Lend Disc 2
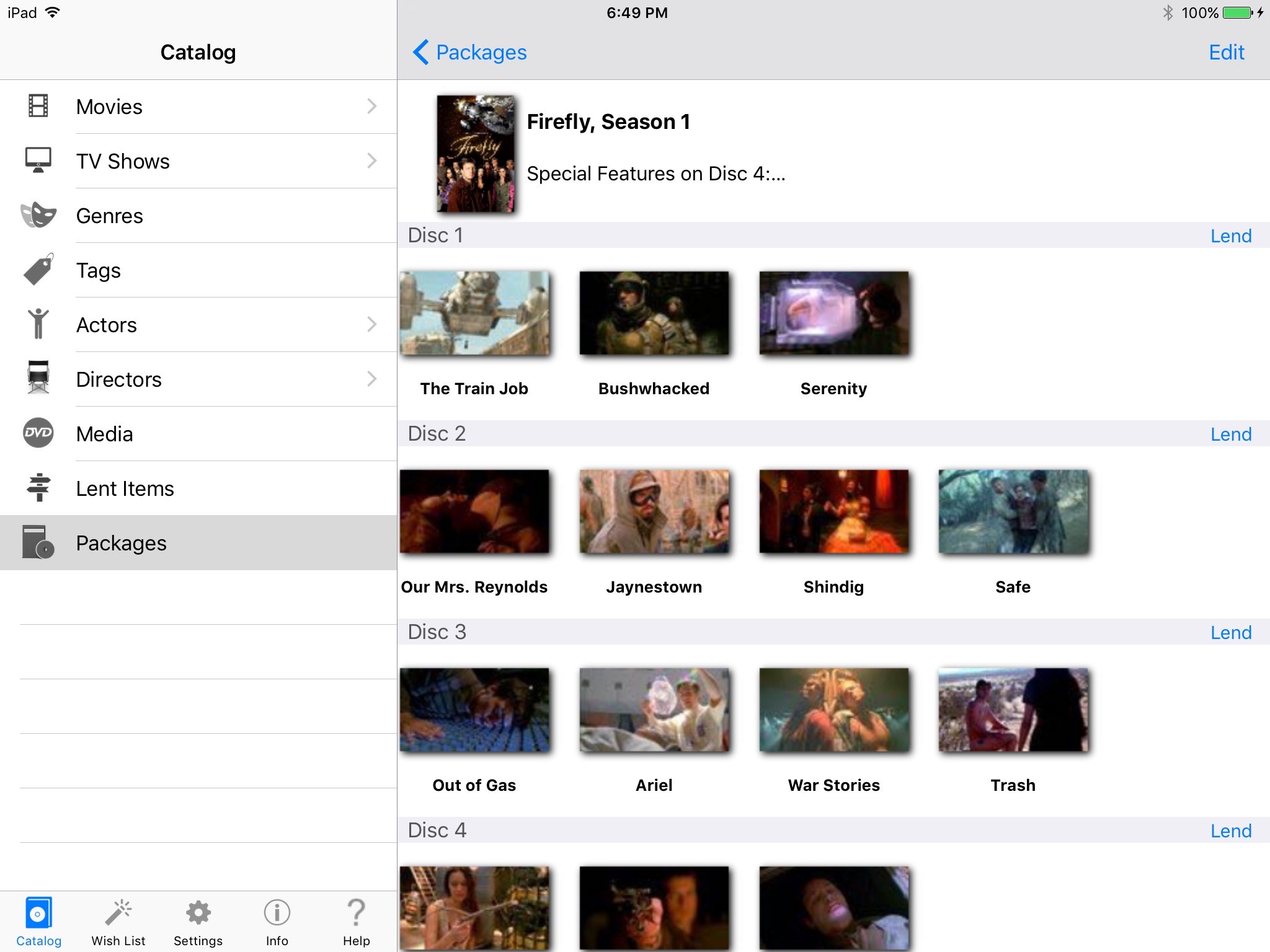1270x952 pixels. pos(1231,434)
